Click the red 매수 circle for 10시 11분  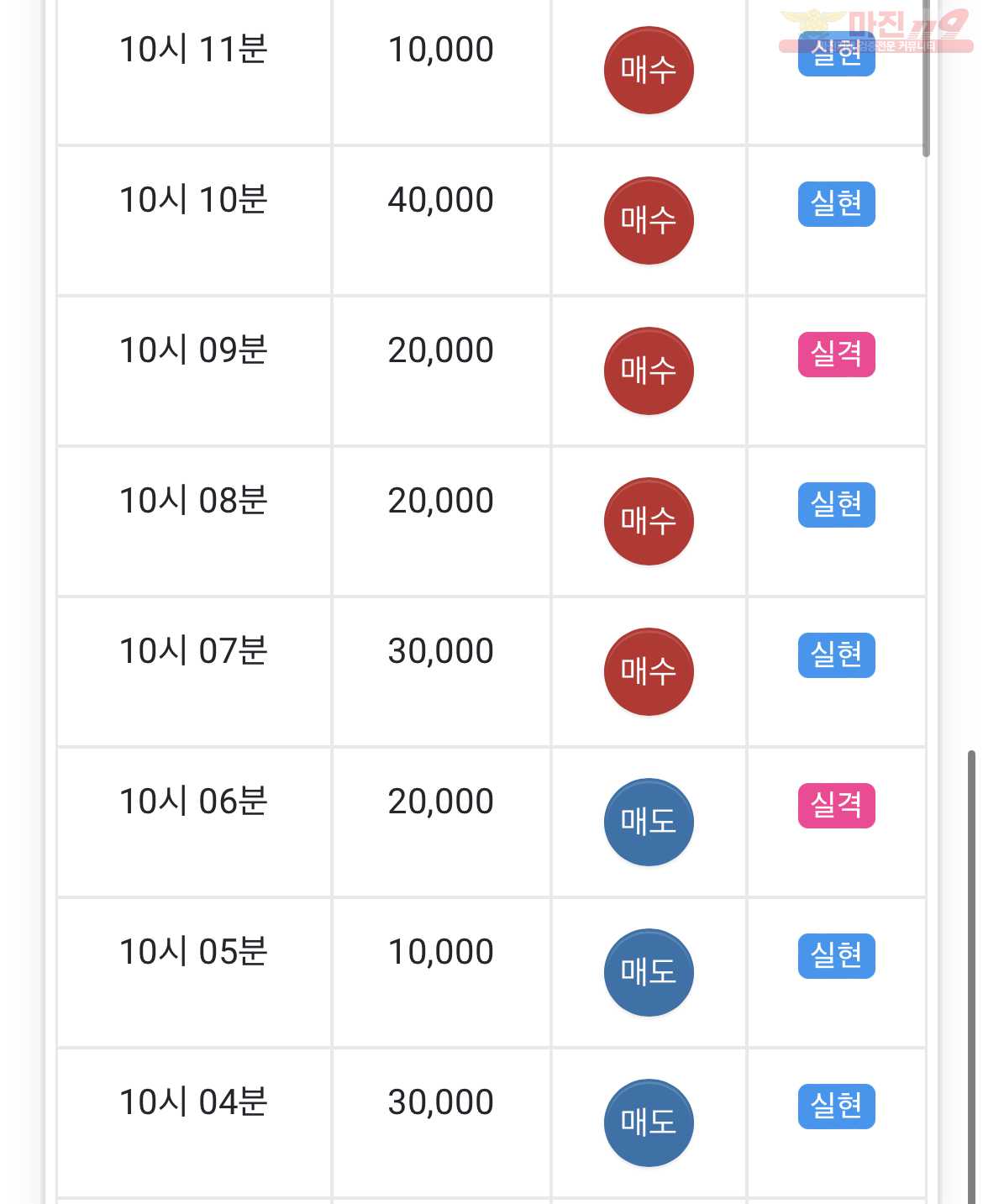[649, 70]
